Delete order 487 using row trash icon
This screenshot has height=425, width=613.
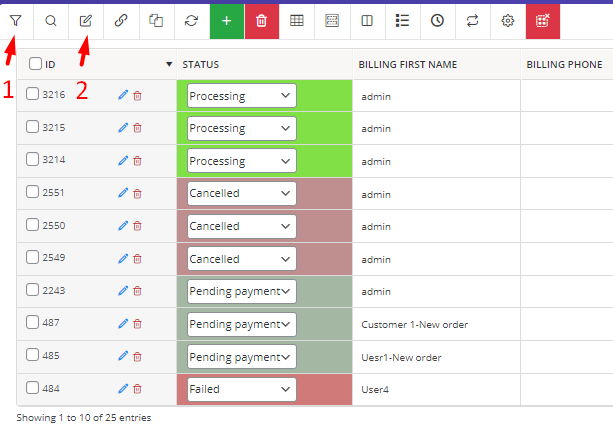point(138,324)
